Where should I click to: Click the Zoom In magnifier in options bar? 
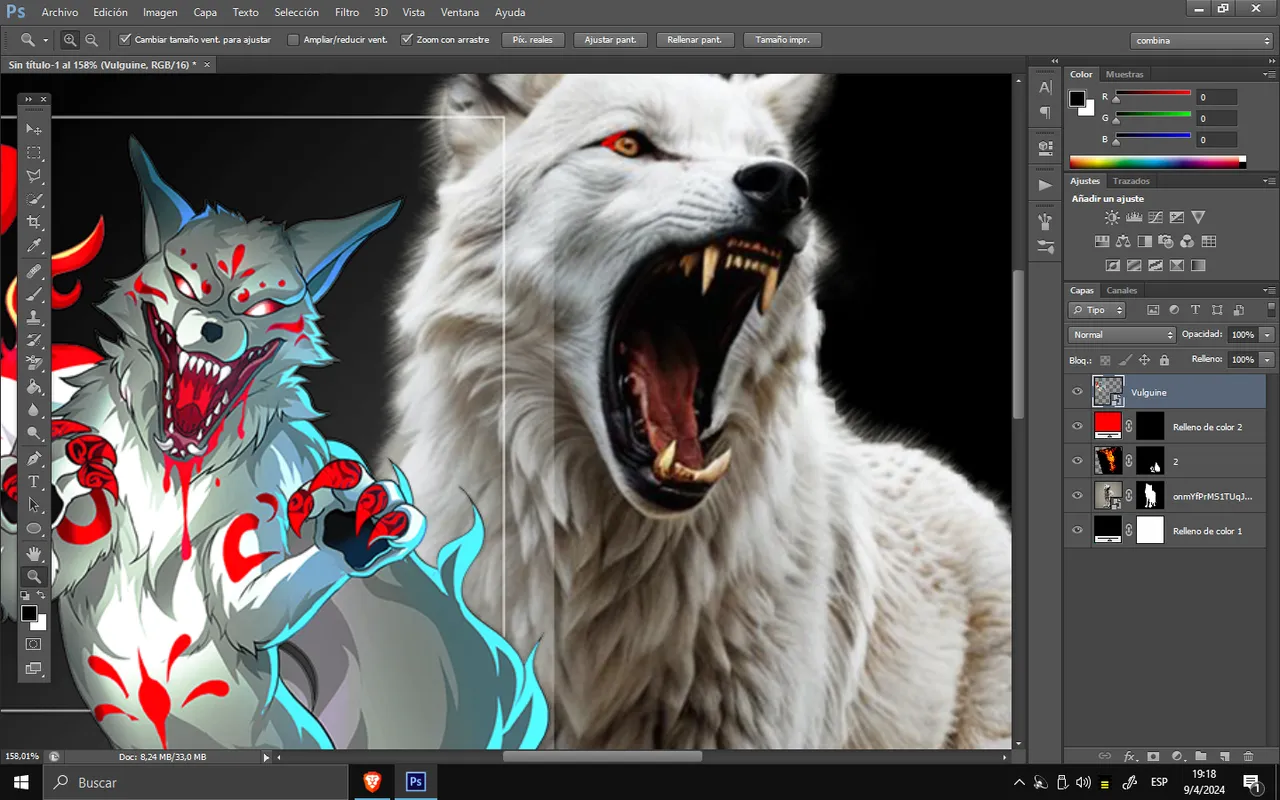click(x=70, y=40)
